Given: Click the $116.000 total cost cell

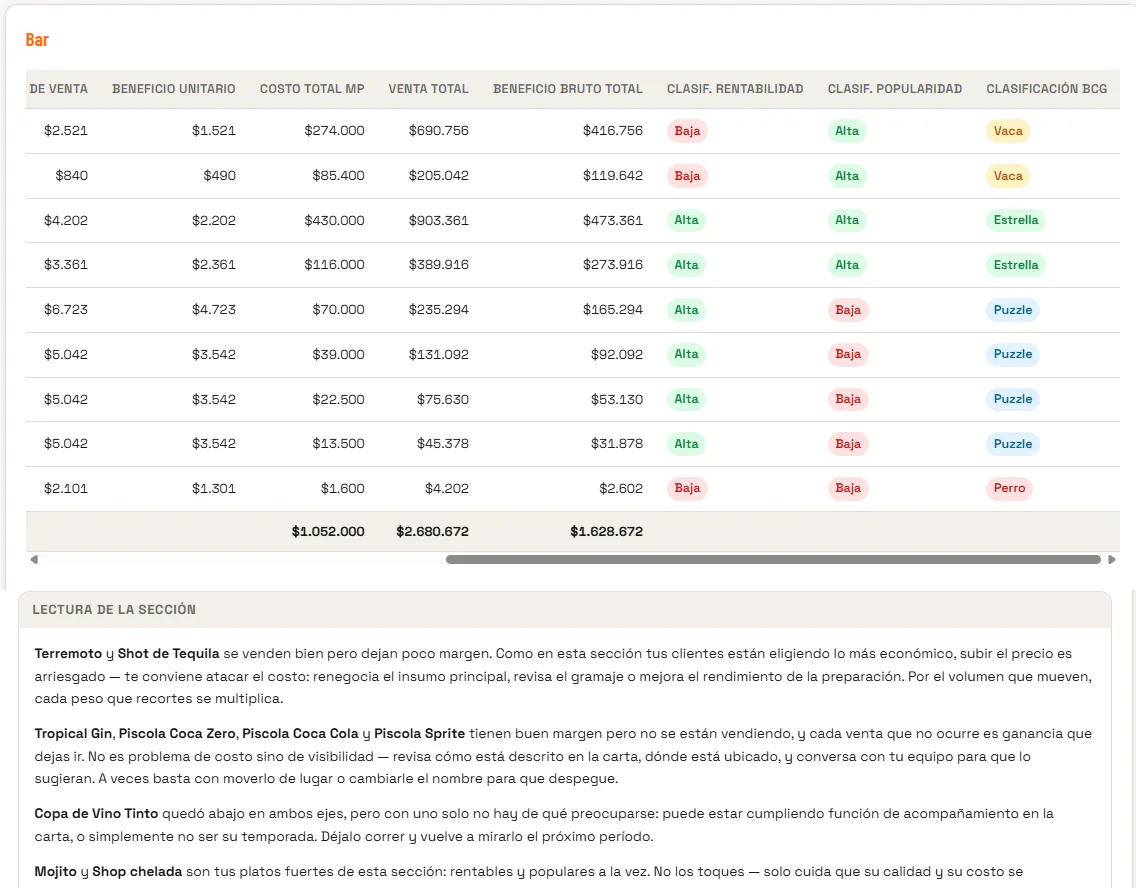Looking at the screenshot, I should [334, 265].
